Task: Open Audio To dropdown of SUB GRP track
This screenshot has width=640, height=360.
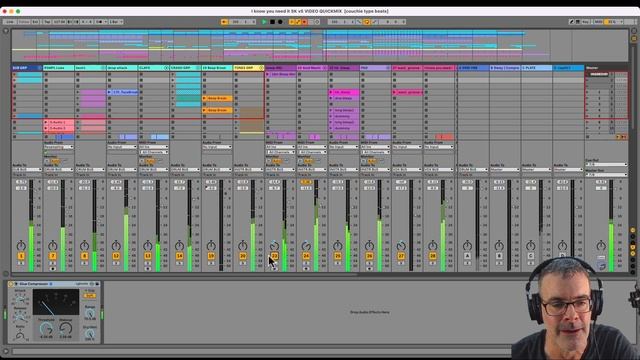Action: coord(27,169)
